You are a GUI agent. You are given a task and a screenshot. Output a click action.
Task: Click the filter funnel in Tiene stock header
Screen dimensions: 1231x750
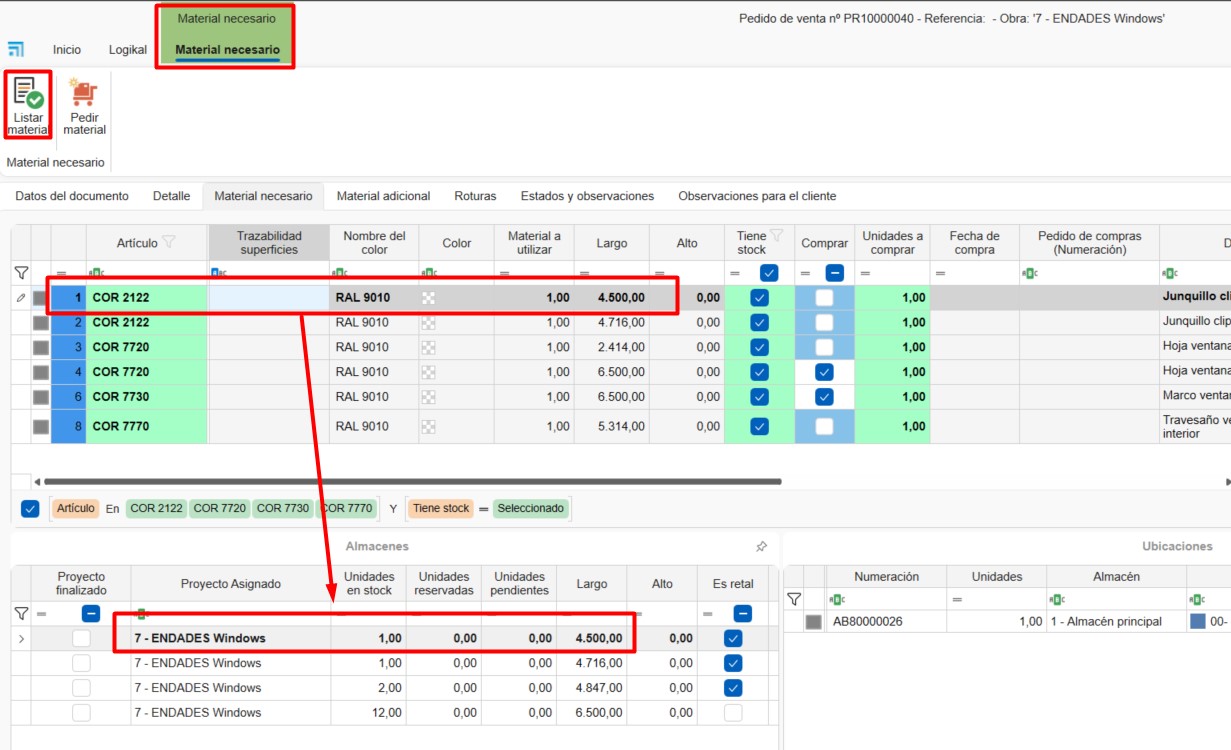click(x=776, y=236)
